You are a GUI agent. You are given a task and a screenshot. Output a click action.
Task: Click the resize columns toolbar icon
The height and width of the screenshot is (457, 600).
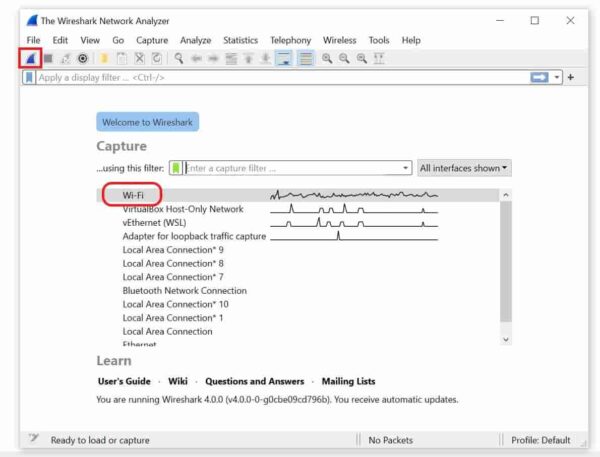coord(379,59)
